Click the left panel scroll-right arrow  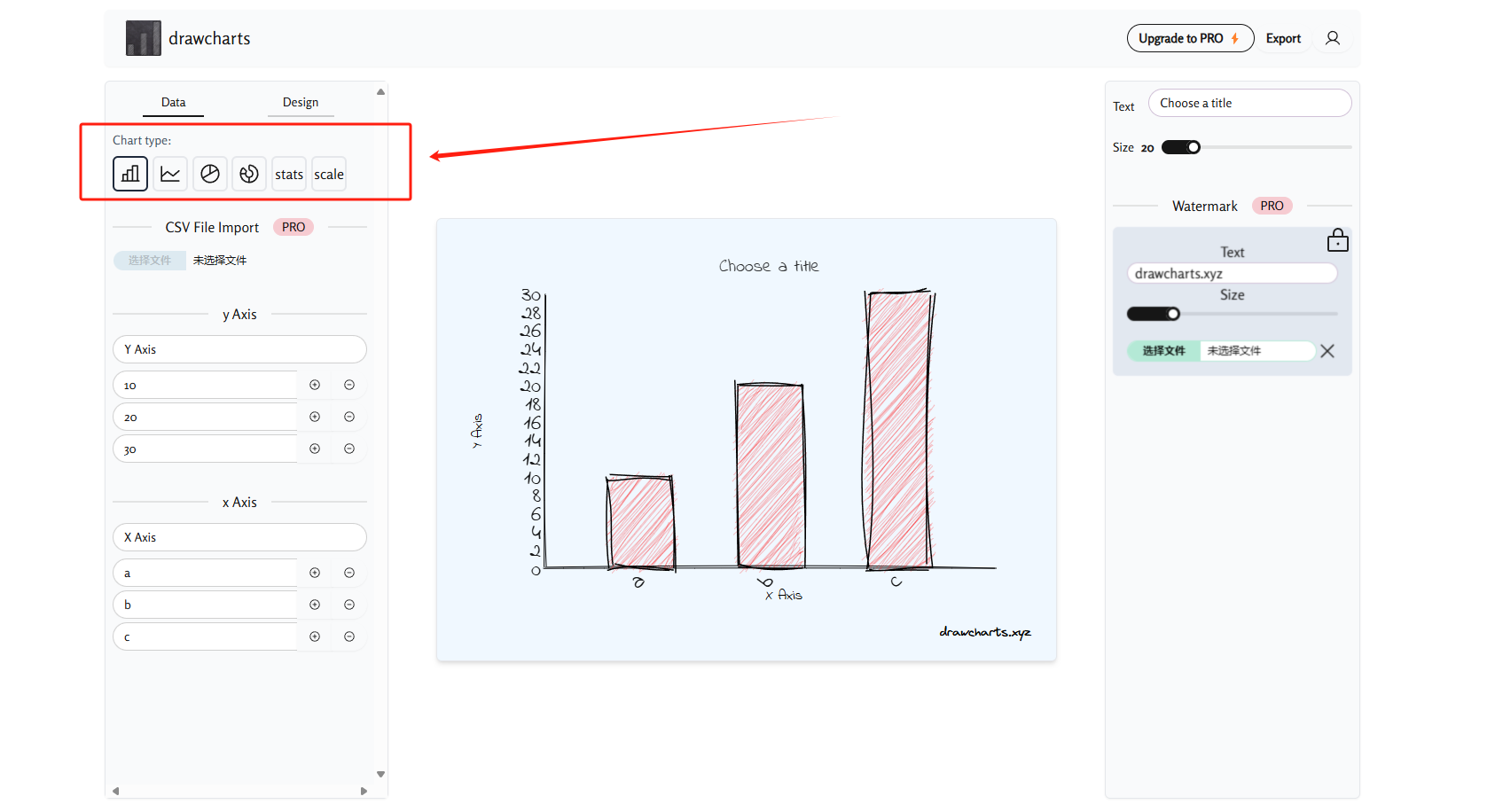(x=364, y=791)
